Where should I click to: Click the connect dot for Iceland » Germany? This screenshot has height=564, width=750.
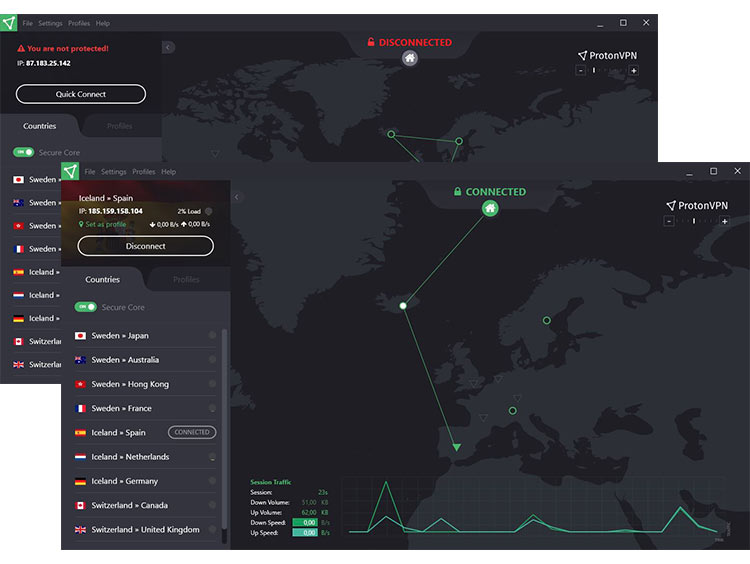pos(212,481)
